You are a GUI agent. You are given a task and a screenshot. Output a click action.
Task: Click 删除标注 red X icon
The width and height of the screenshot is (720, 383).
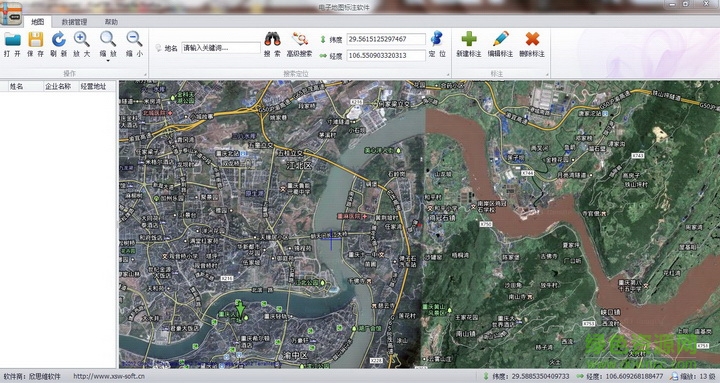[532, 39]
